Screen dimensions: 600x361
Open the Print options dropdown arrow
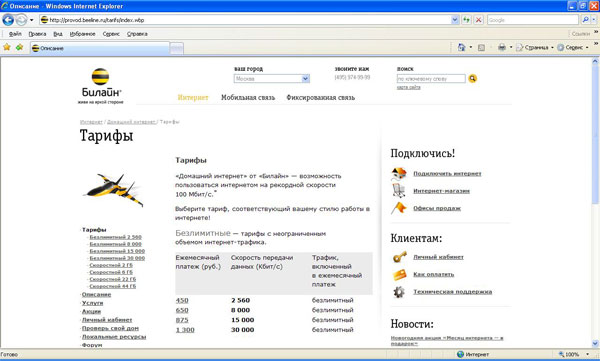point(511,47)
